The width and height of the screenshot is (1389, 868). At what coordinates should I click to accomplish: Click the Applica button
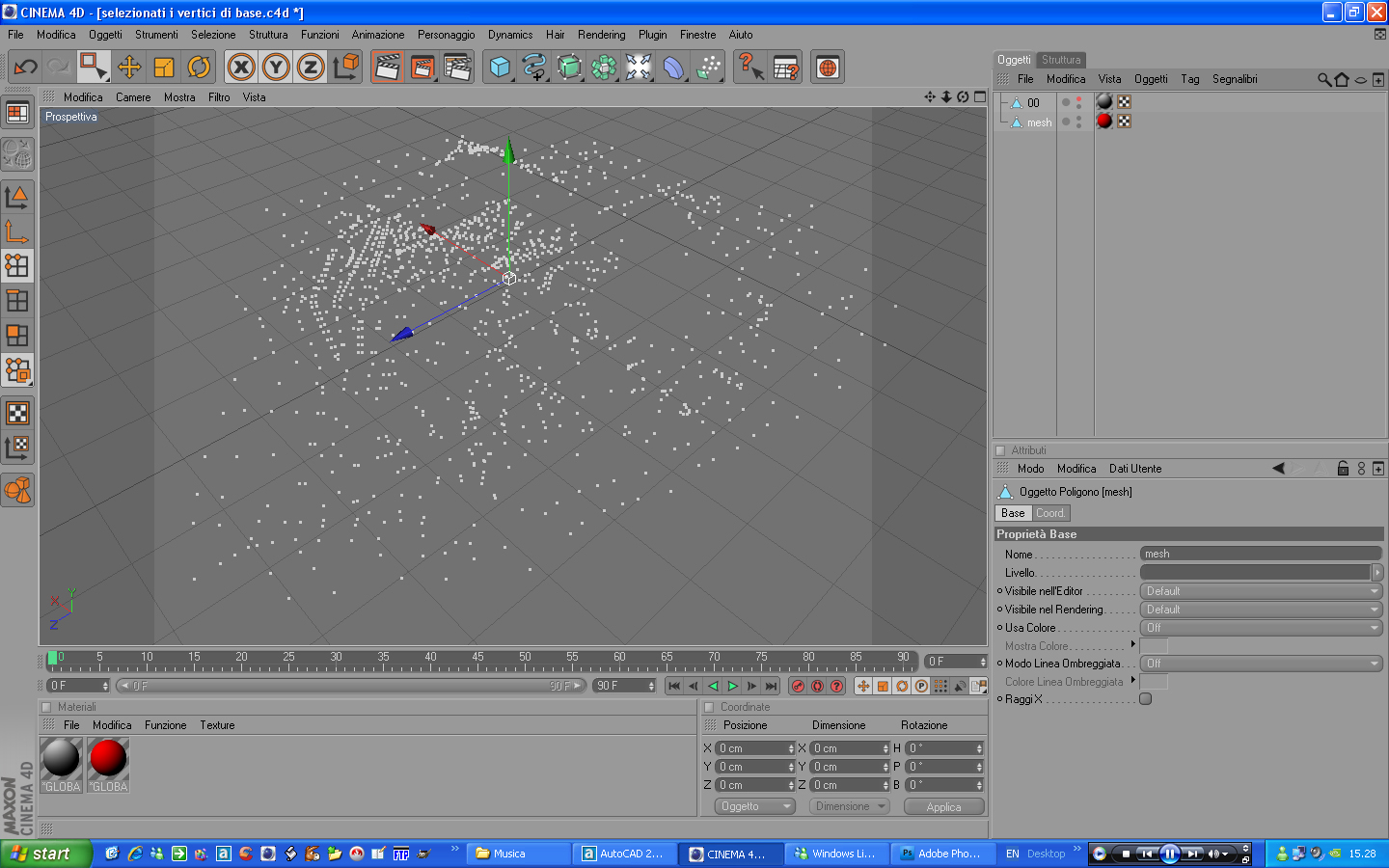point(943,807)
